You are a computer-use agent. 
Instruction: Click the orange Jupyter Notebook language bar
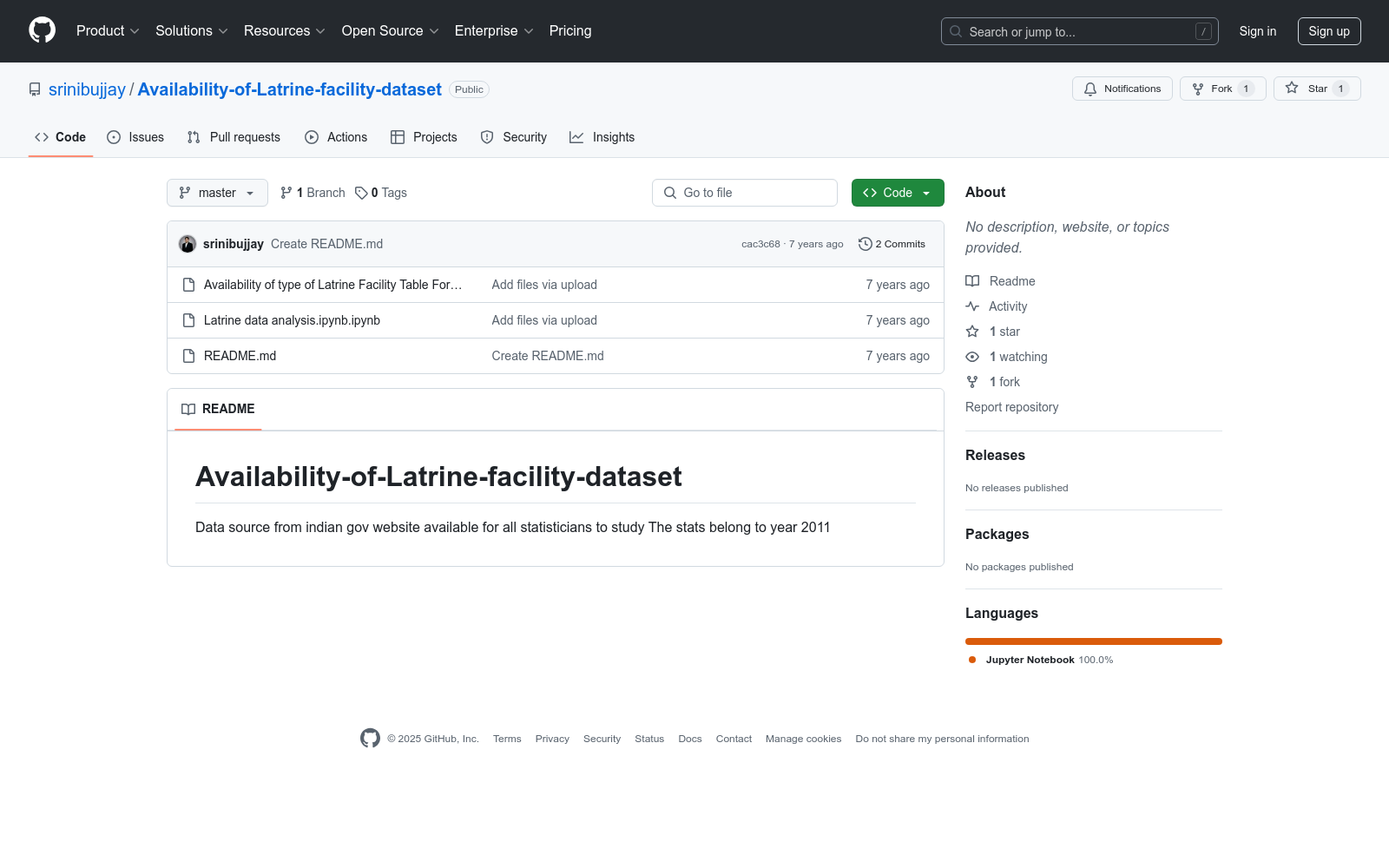(x=1094, y=641)
